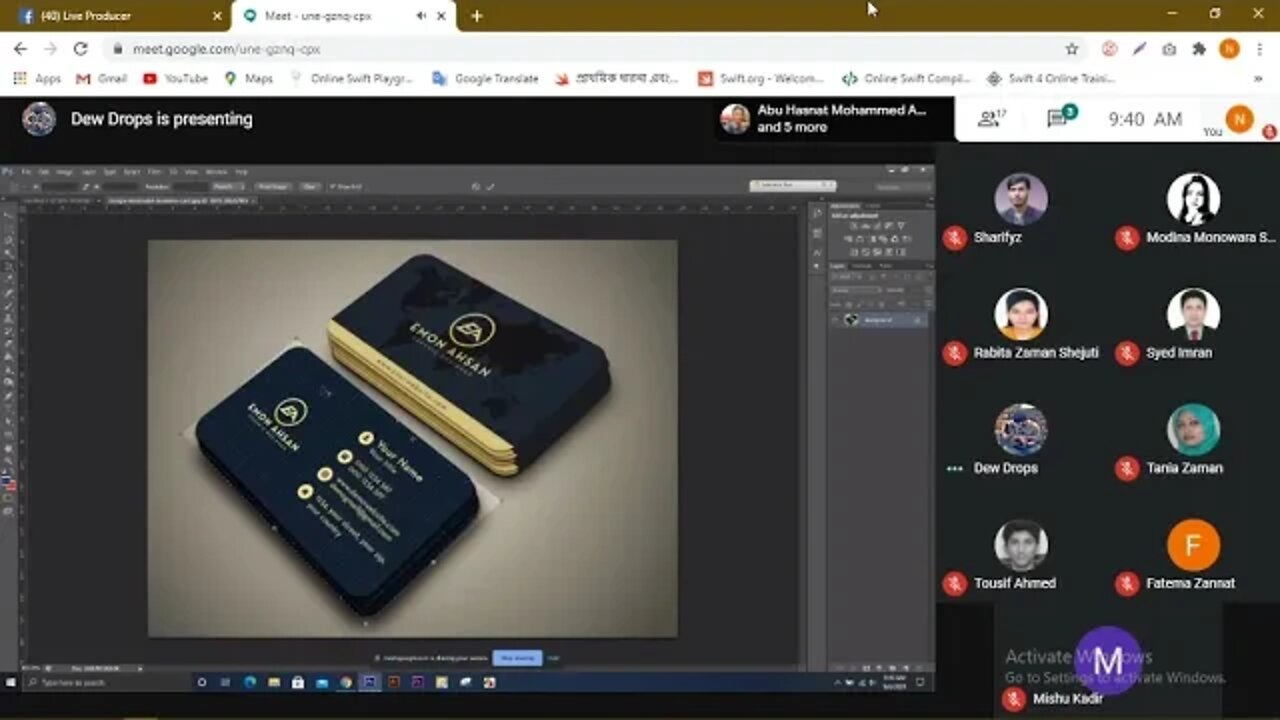This screenshot has width=1280, height=720.
Task: Open the Meet participants list icon
Action: 991,119
